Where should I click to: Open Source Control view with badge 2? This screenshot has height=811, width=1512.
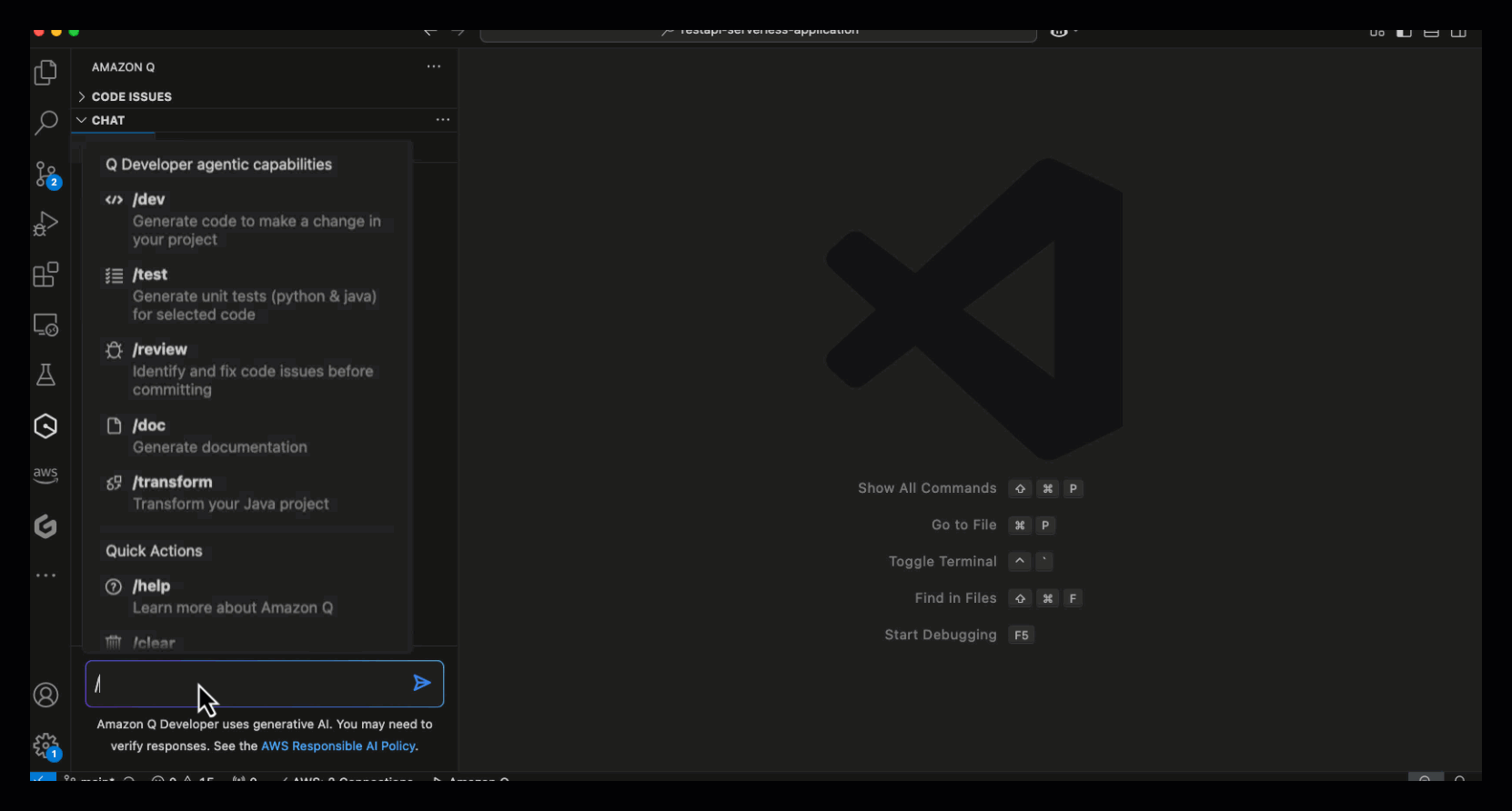click(45, 174)
